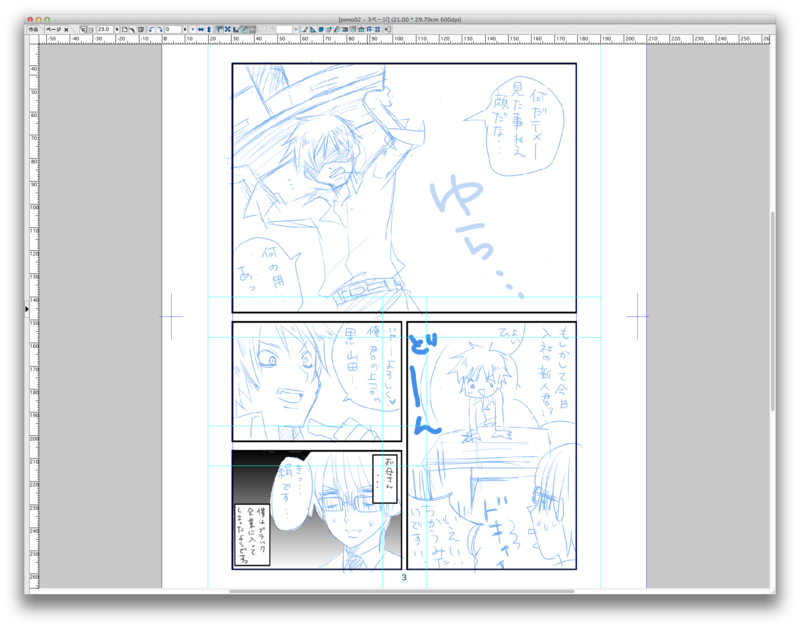Click the print size view icon
800x628 pixels.
[x=141, y=30]
